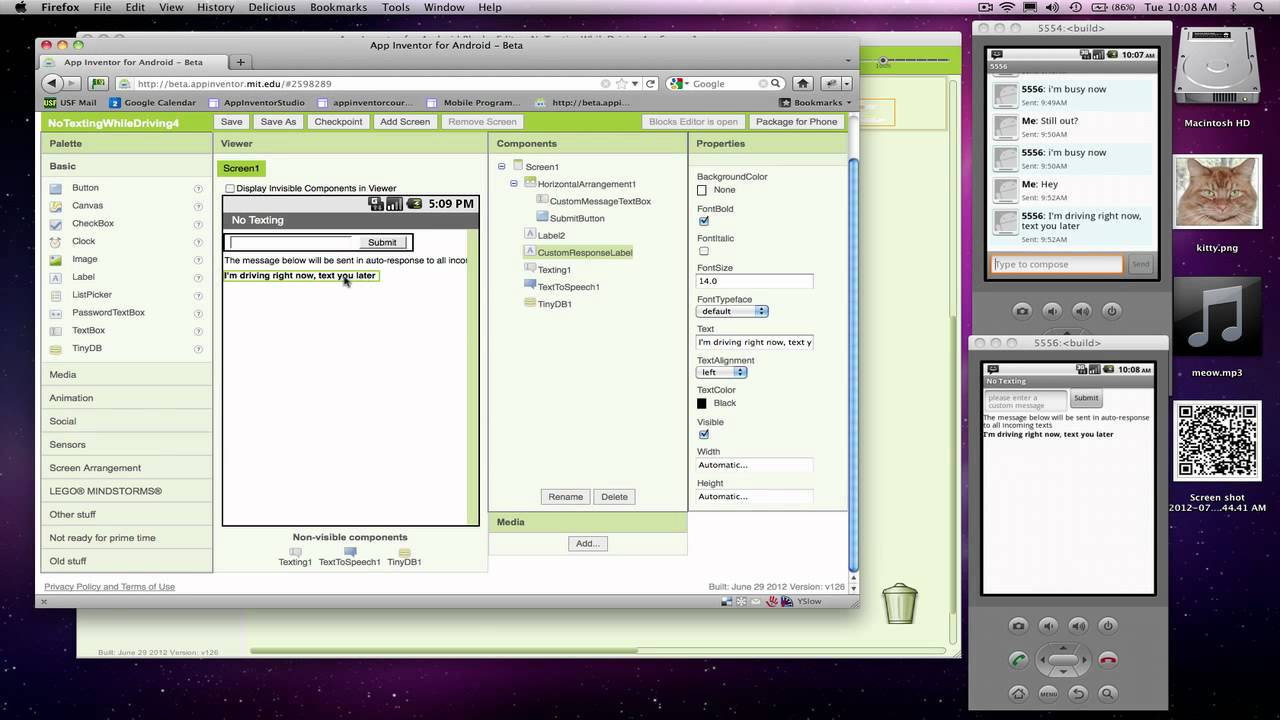Image resolution: width=1280 pixels, height=720 pixels.
Task: Open the File menu
Action: [x=102, y=7]
